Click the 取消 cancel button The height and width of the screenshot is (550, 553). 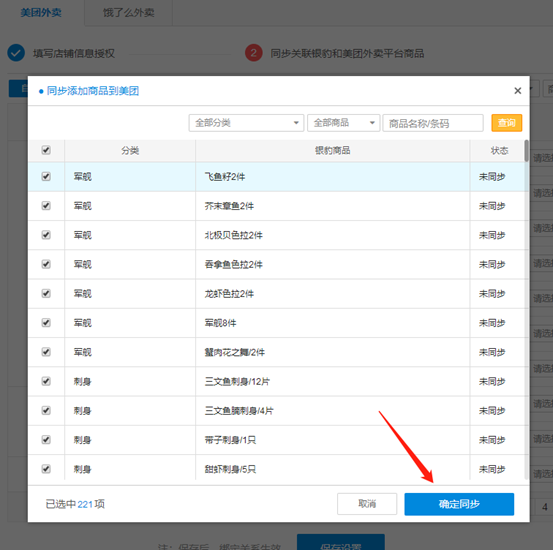pos(367,504)
